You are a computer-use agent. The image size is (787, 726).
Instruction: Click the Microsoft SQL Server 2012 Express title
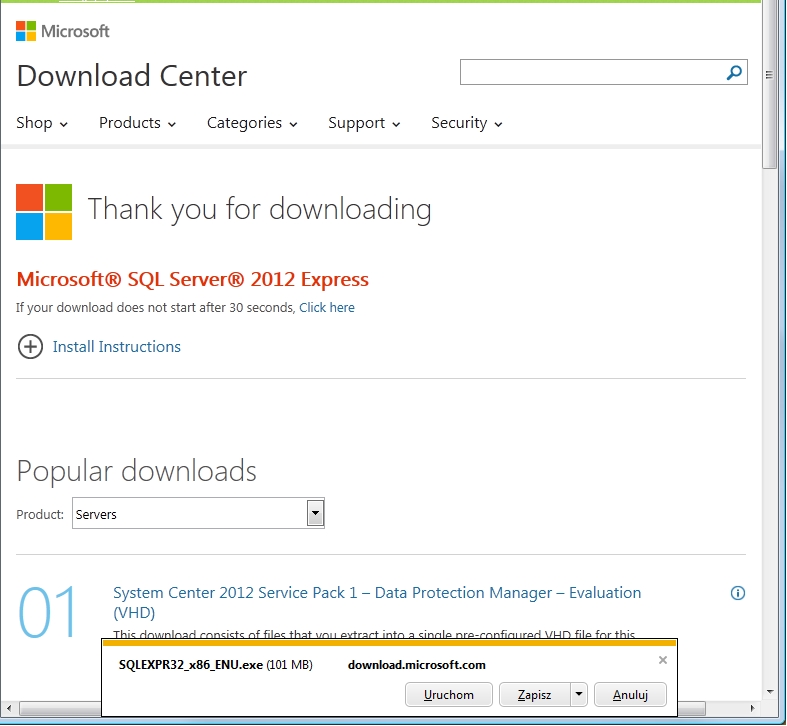click(193, 279)
